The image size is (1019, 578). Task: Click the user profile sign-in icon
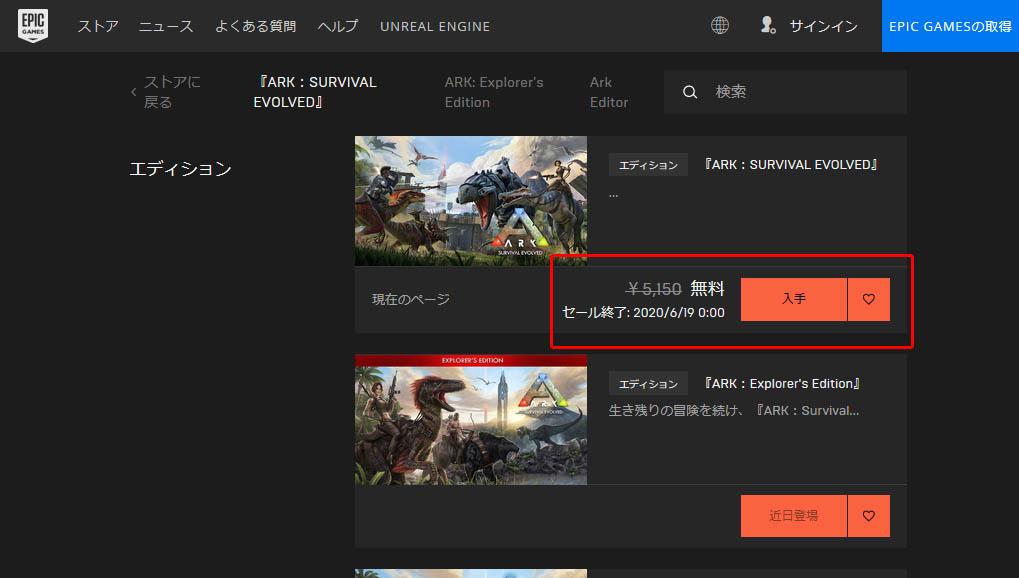click(767, 25)
